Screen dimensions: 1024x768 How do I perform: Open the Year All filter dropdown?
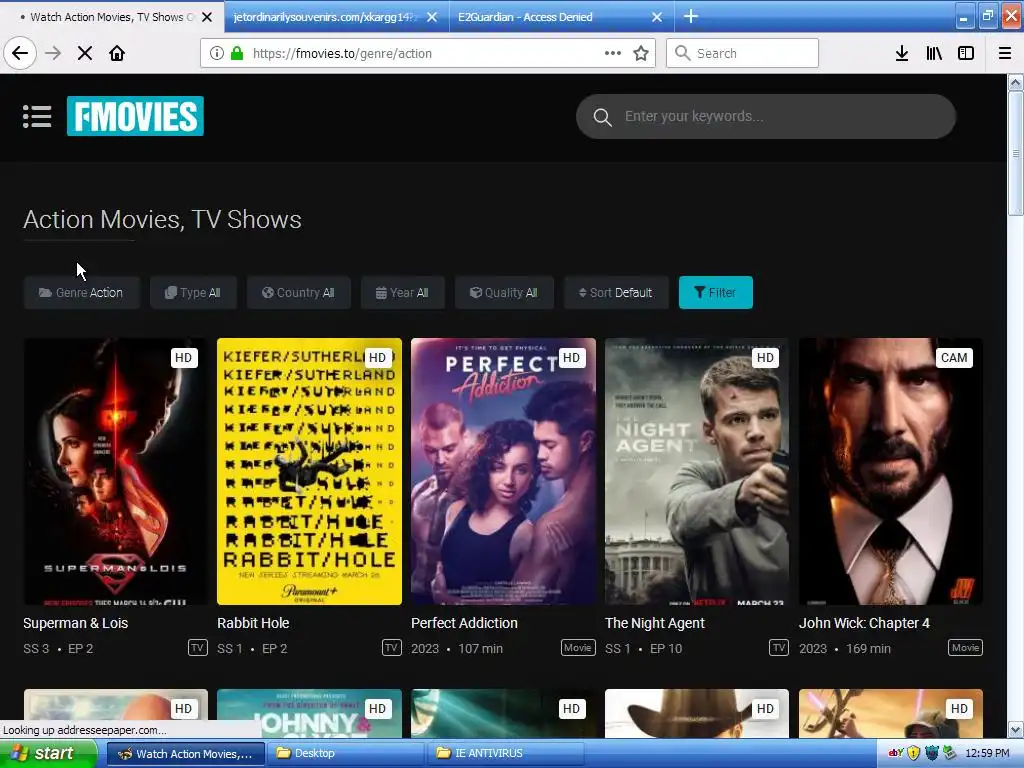pos(403,293)
